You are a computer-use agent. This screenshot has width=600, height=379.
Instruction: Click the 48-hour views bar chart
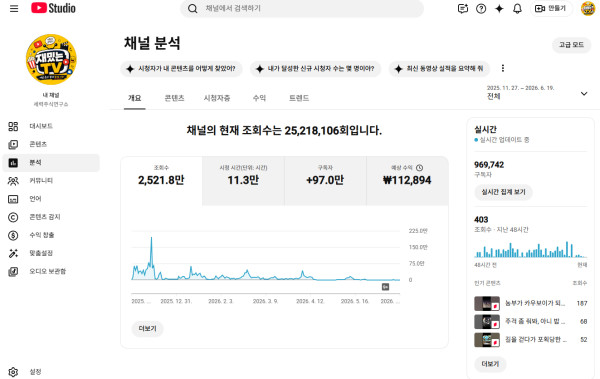click(x=530, y=250)
